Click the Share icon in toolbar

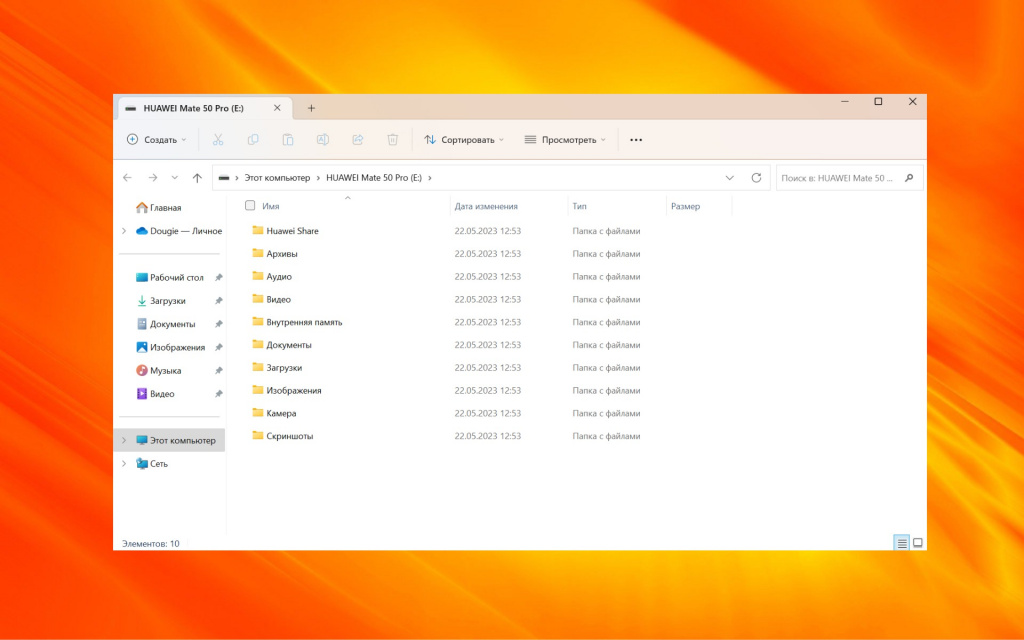pyautogui.click(x=358, y=140)
